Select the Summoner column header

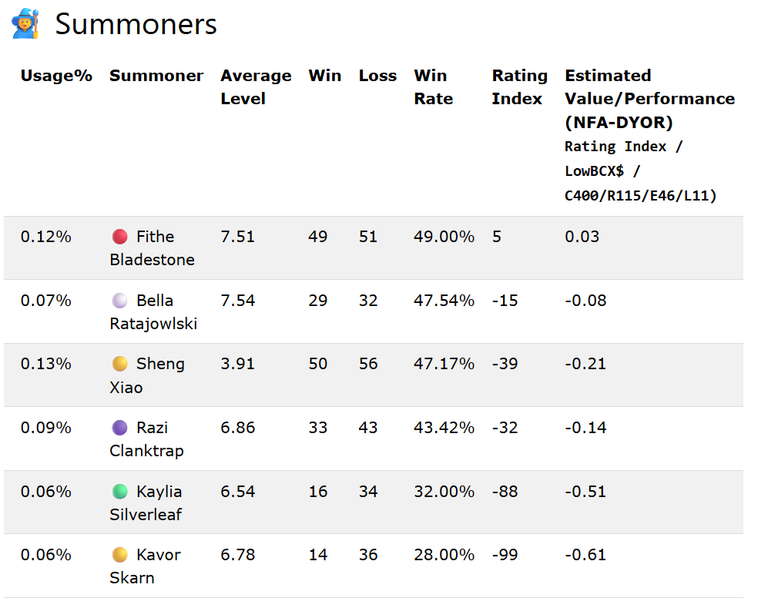pyautogui.click(x=156, y=76)
